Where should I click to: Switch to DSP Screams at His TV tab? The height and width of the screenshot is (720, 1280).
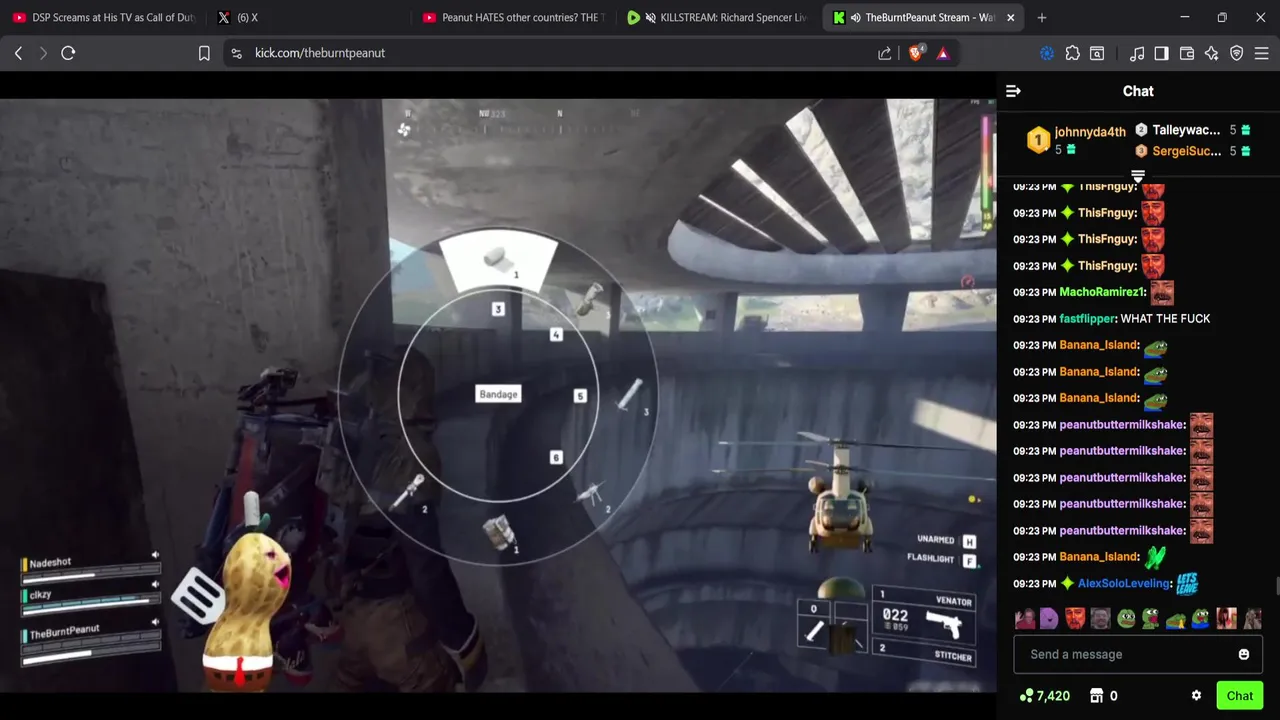coord(104,17)
